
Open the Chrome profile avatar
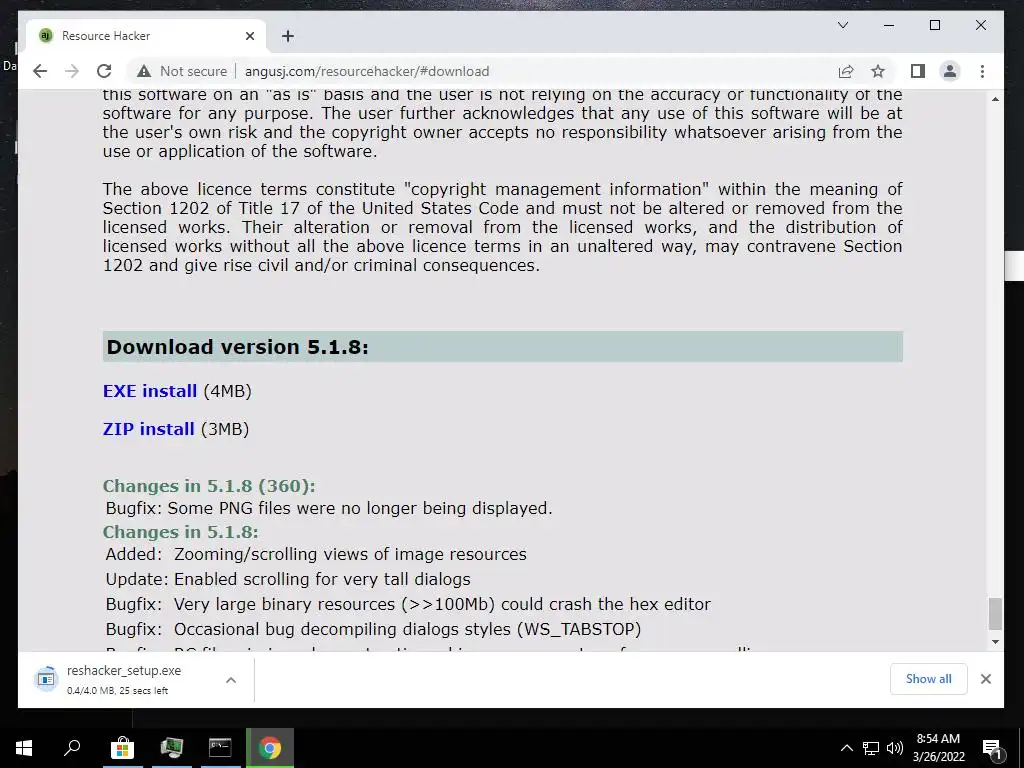pyautogui.click(x=950, y=71)
